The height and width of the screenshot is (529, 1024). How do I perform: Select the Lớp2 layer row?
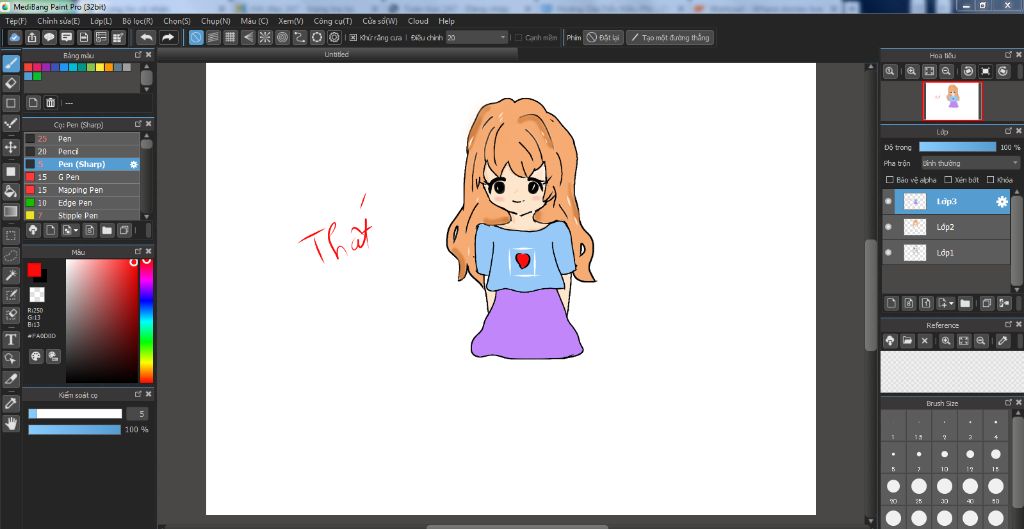point(946,227)
